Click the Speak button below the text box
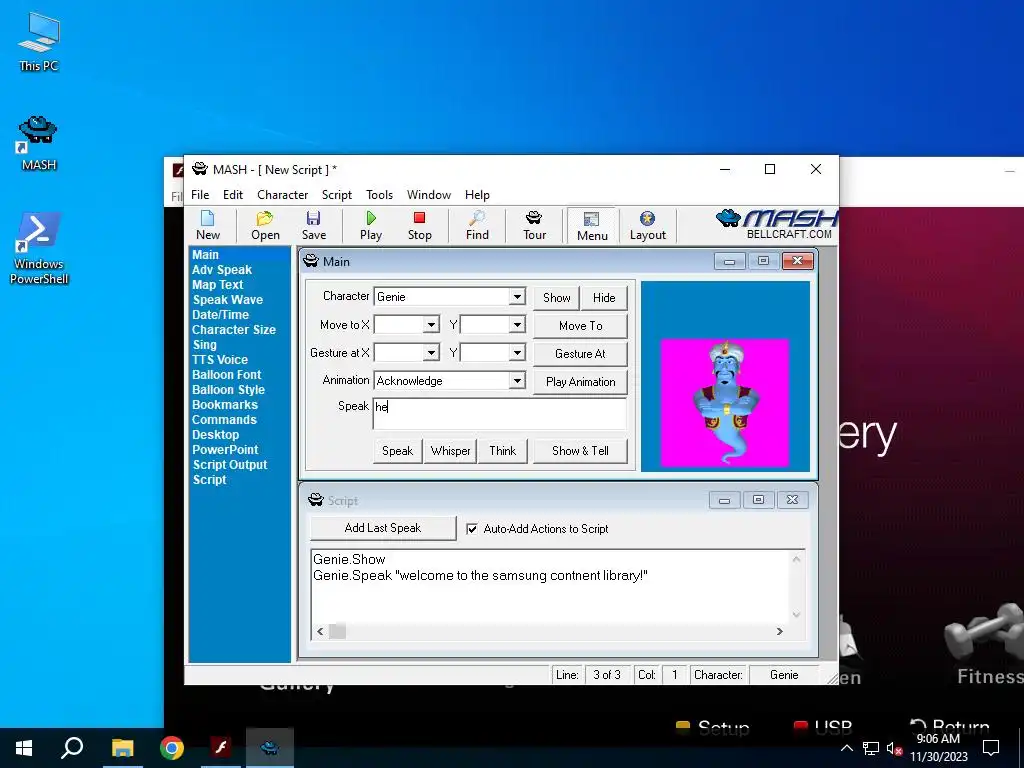 click(x=397, y=451)
